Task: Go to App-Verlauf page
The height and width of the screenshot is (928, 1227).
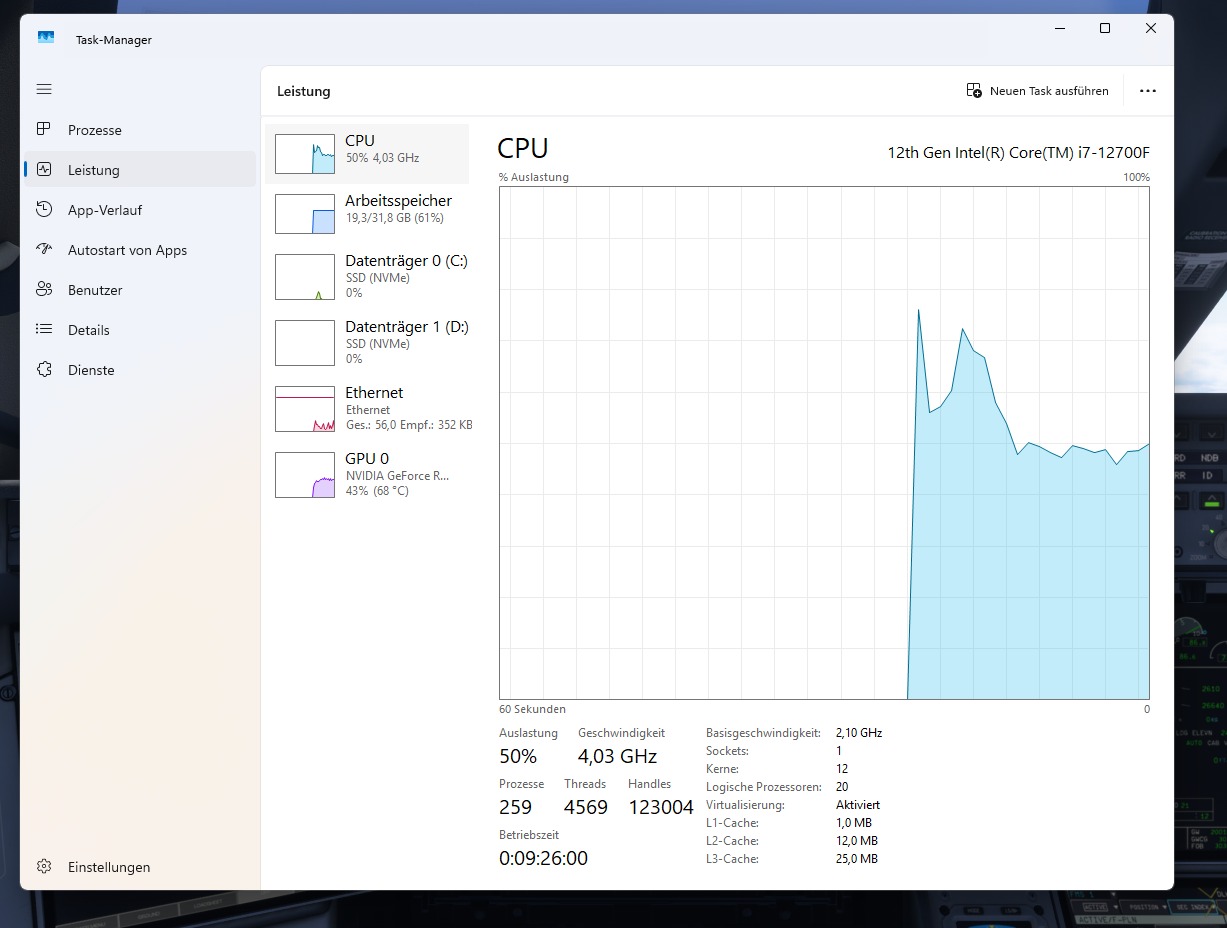Action: pyautogui.click(x=140, y=210)
